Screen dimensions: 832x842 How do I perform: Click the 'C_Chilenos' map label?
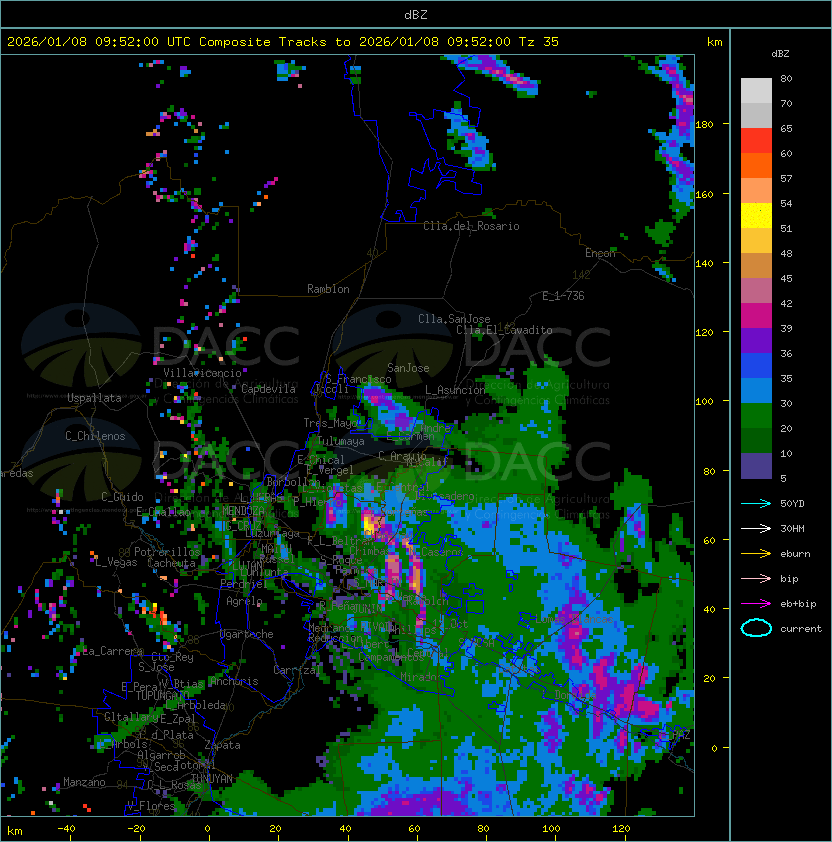click(95, 436)
